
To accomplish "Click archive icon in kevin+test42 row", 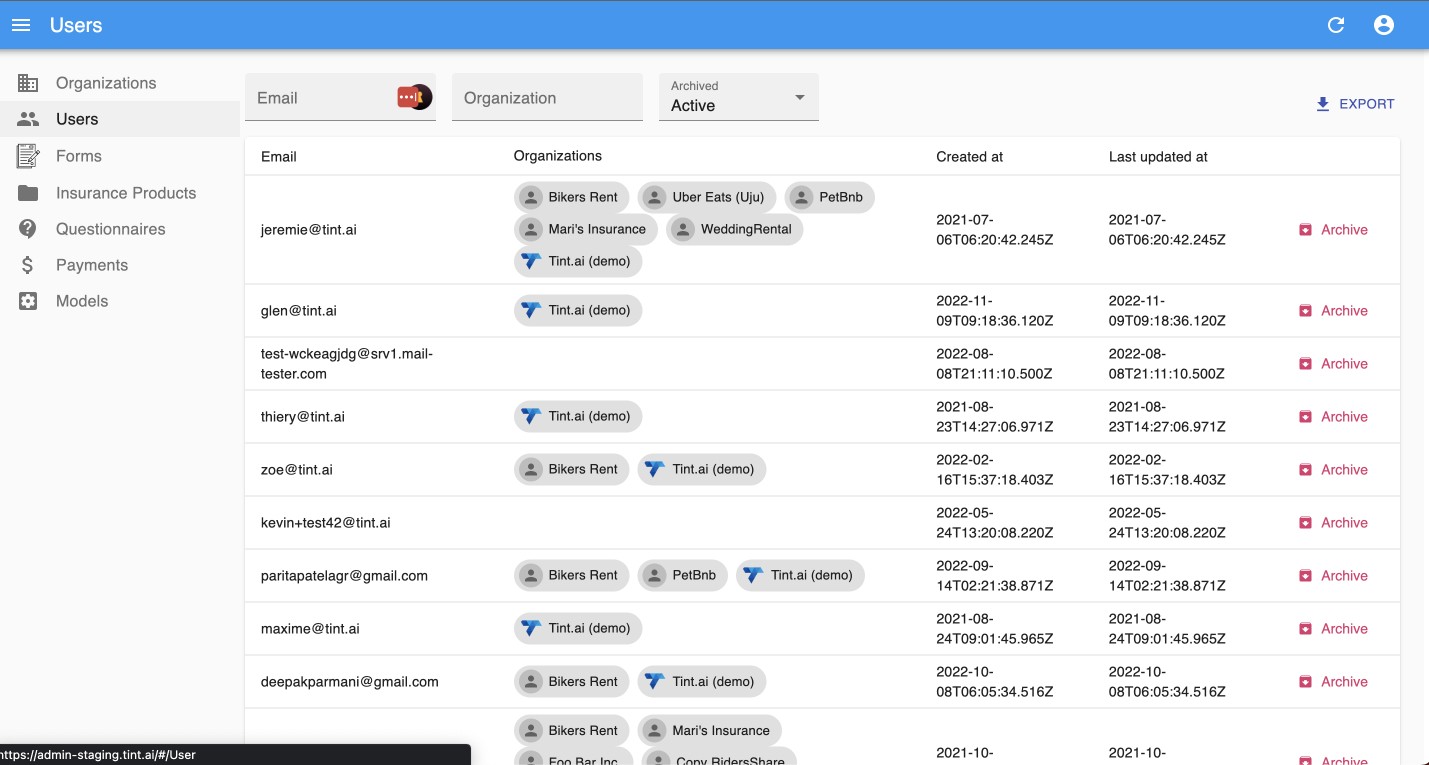I will (1305, 523).
